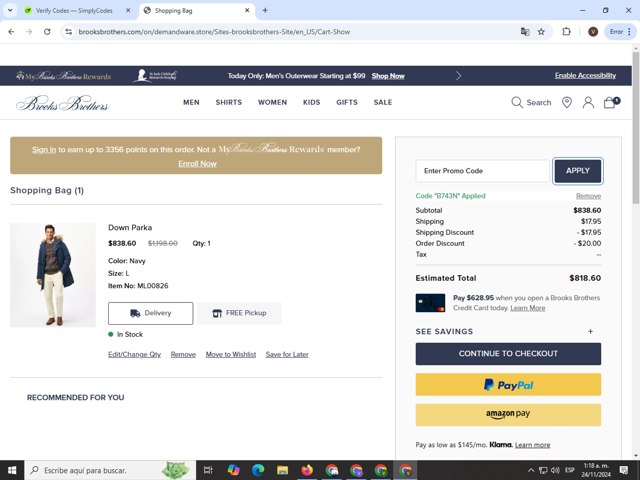Open the SHIRTS menu
The width and height of the screenshot is (640, 480).
(x=229, y=102)
